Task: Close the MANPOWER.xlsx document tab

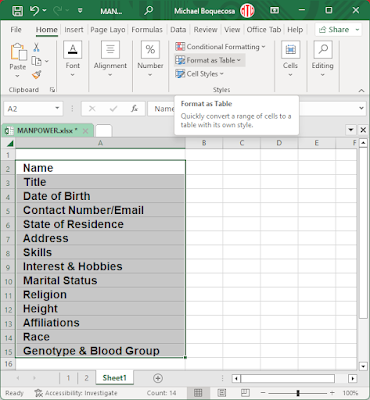Action: coord(86,131)
